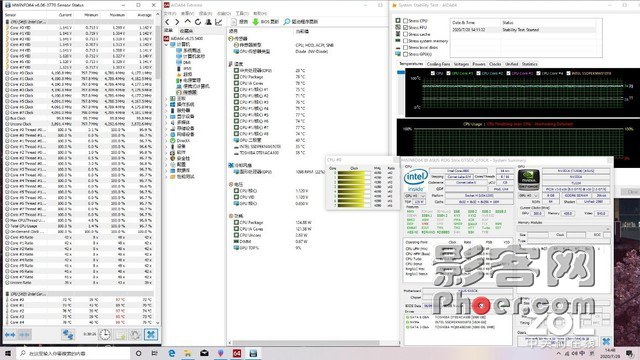Open Microsoft Edge from taskbar

pyautogui.click(x=171, y=353)
